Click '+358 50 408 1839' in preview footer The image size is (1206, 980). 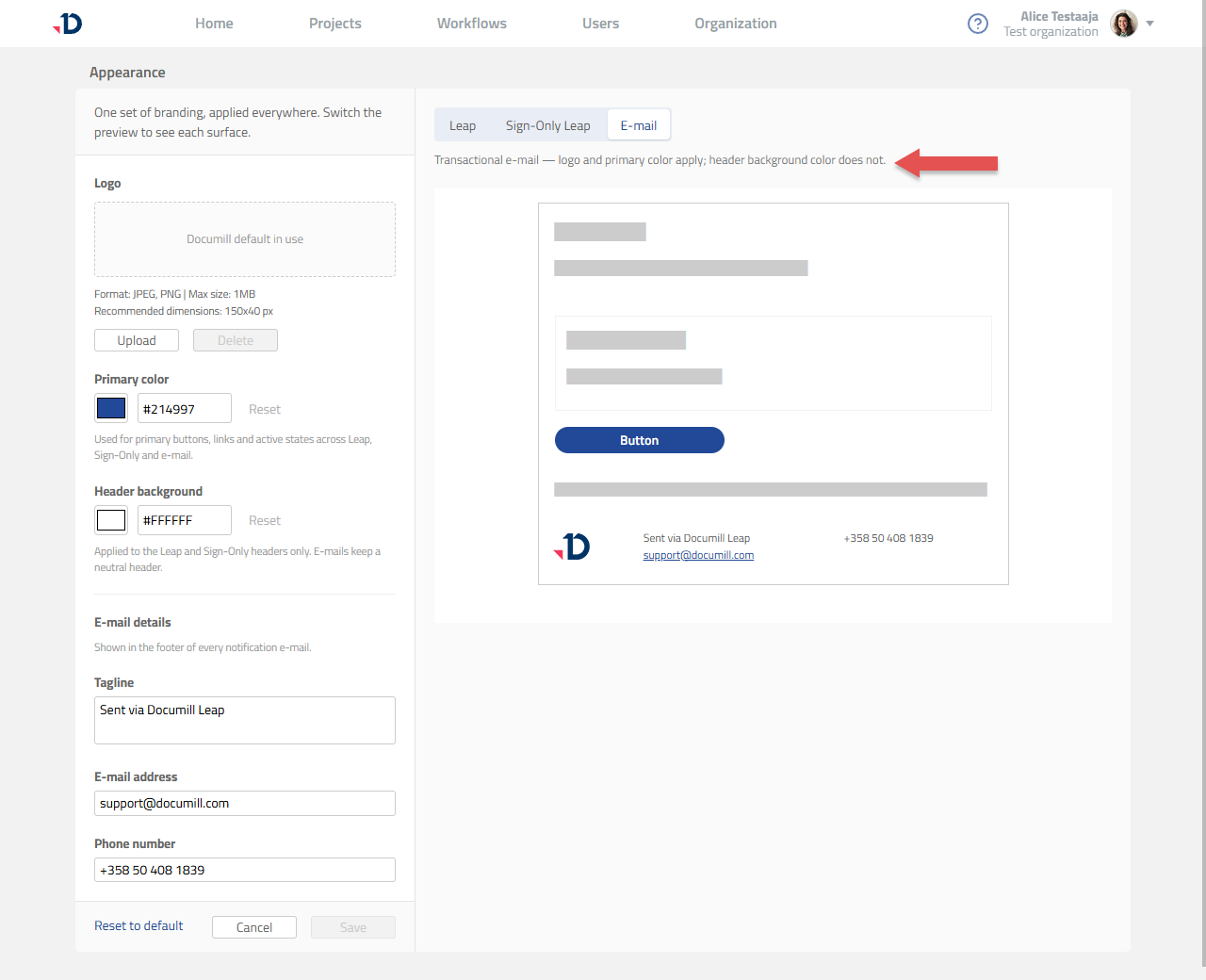point(888,538)
